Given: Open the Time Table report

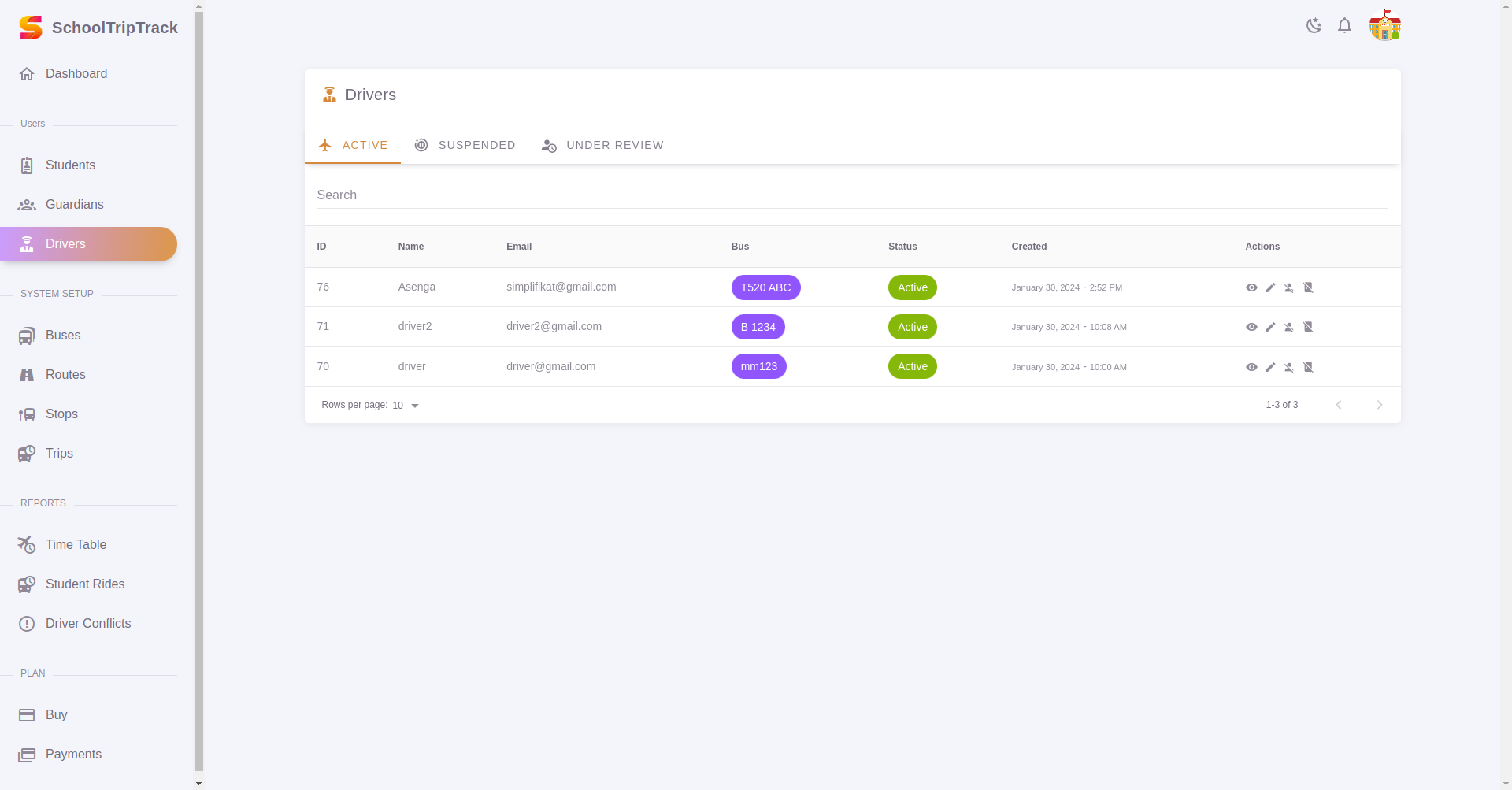Looking at the screenshot, I should click(76, 544).
